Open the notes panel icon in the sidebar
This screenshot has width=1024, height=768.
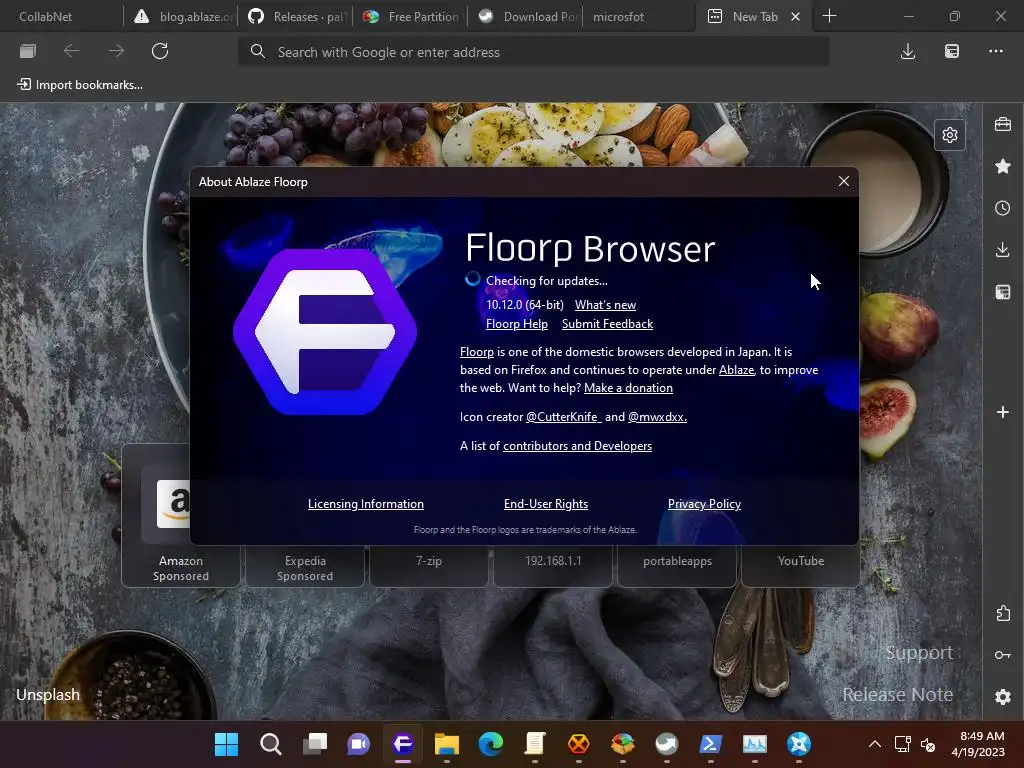coord(1003,292)
